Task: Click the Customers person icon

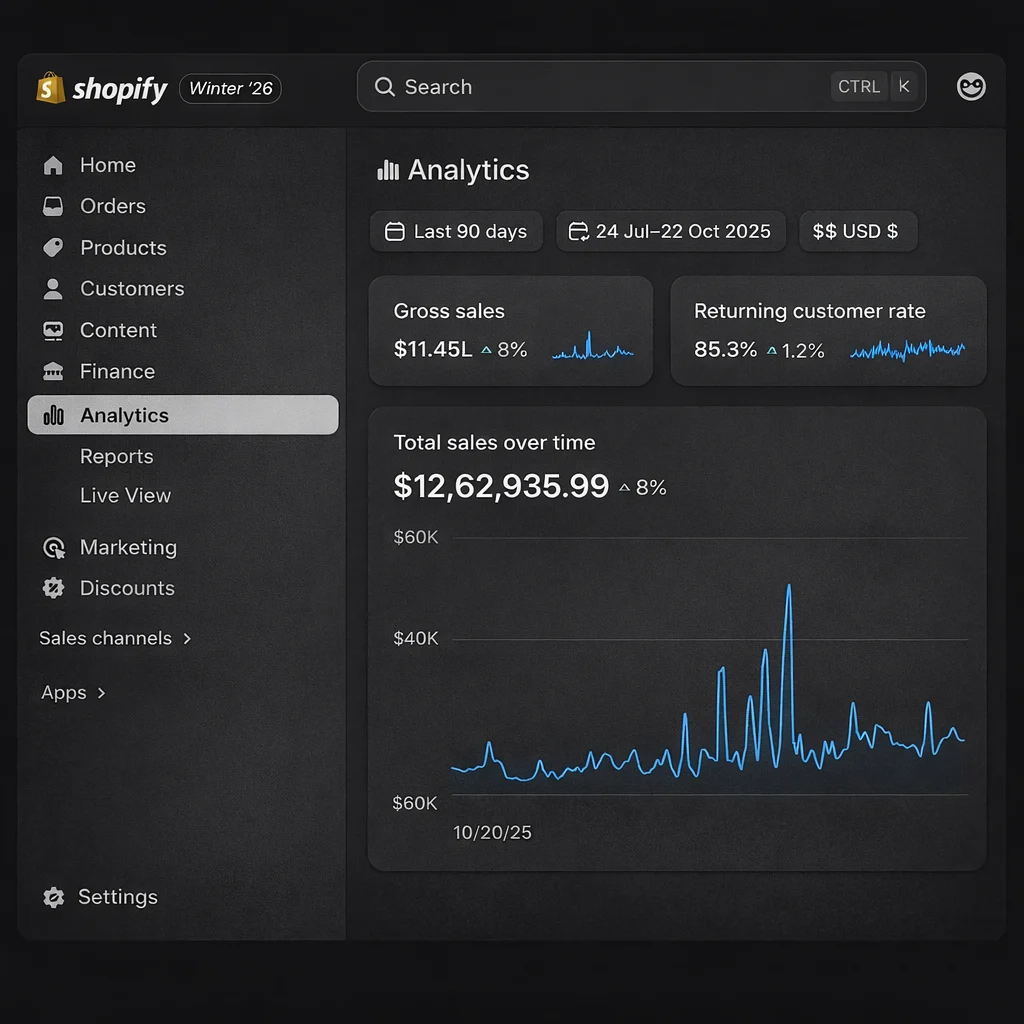Action: (x=53, y=289)
